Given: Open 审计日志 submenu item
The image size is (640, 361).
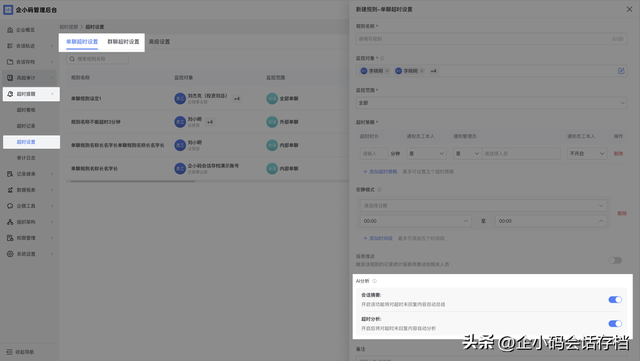Looking at the screenshot, I should pyautogui.click(x=26, y=158).
